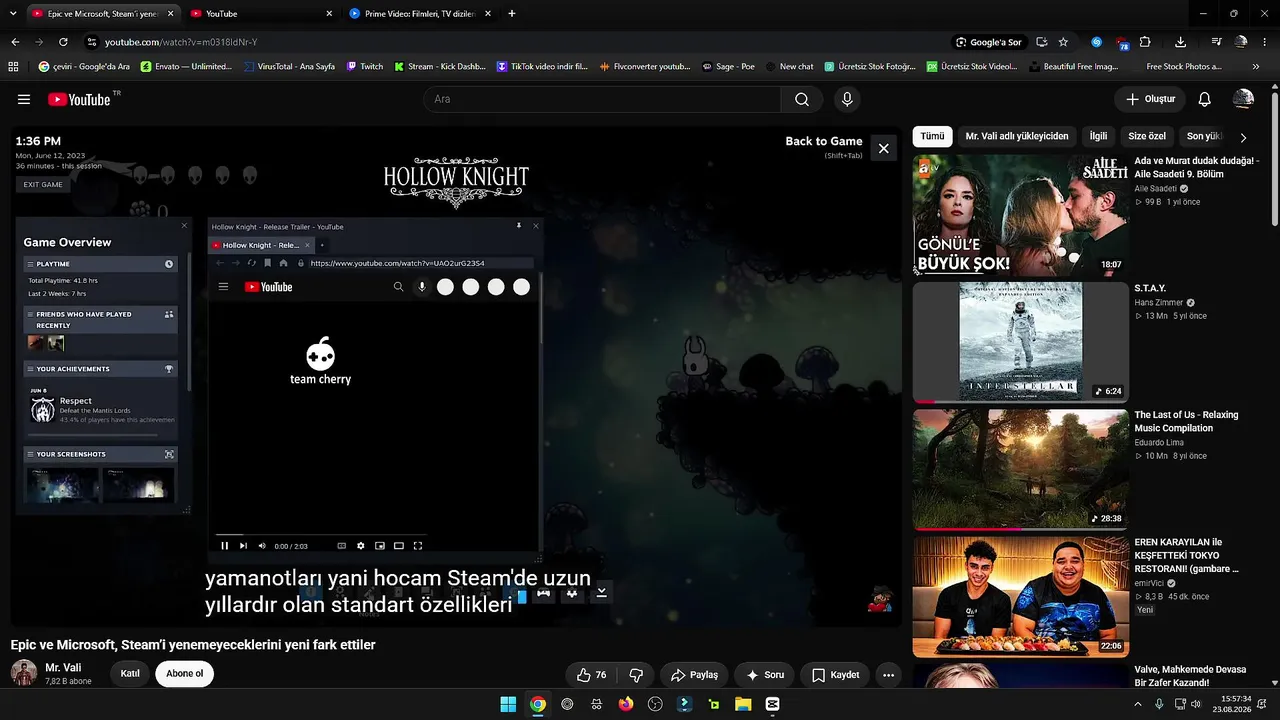The image size is (1280, 720).
Task: Open the Chrome profile avatar
Action: pos(1241,42)
